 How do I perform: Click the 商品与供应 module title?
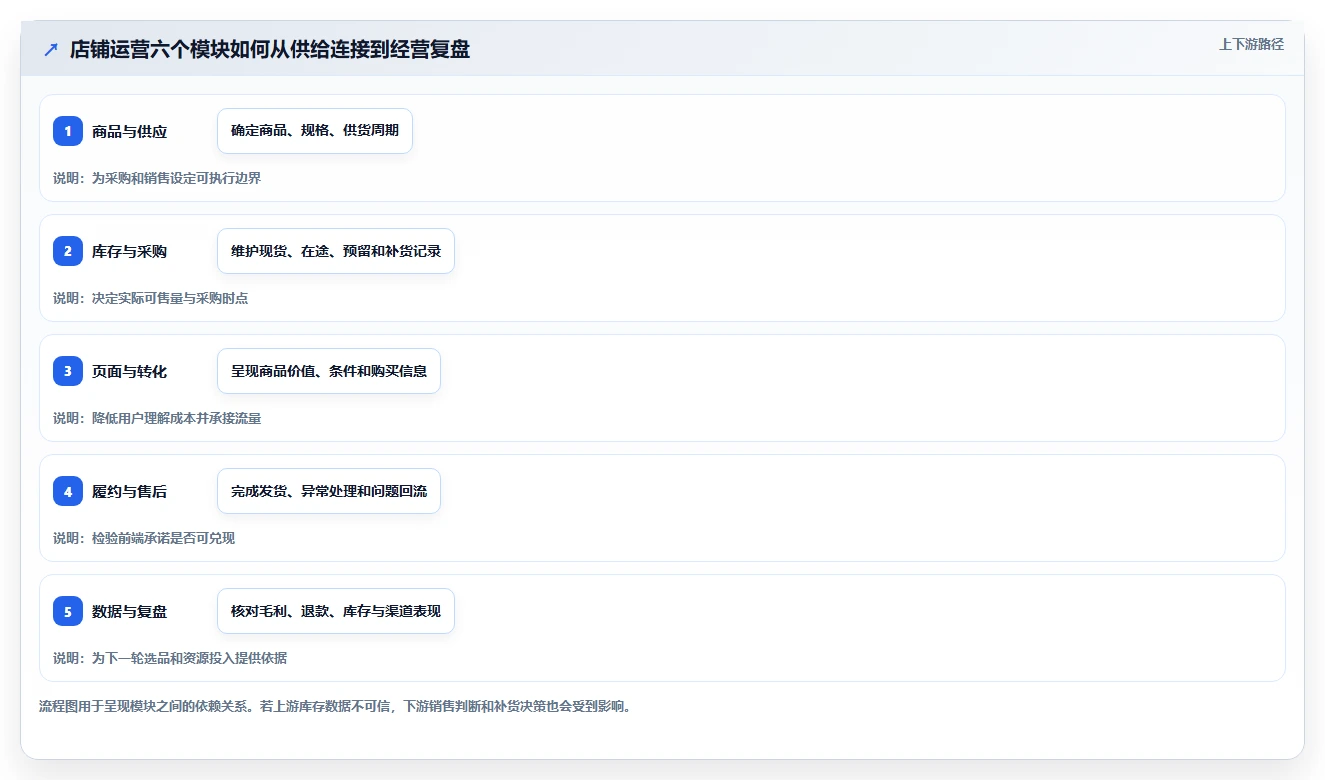click(129, 131)
